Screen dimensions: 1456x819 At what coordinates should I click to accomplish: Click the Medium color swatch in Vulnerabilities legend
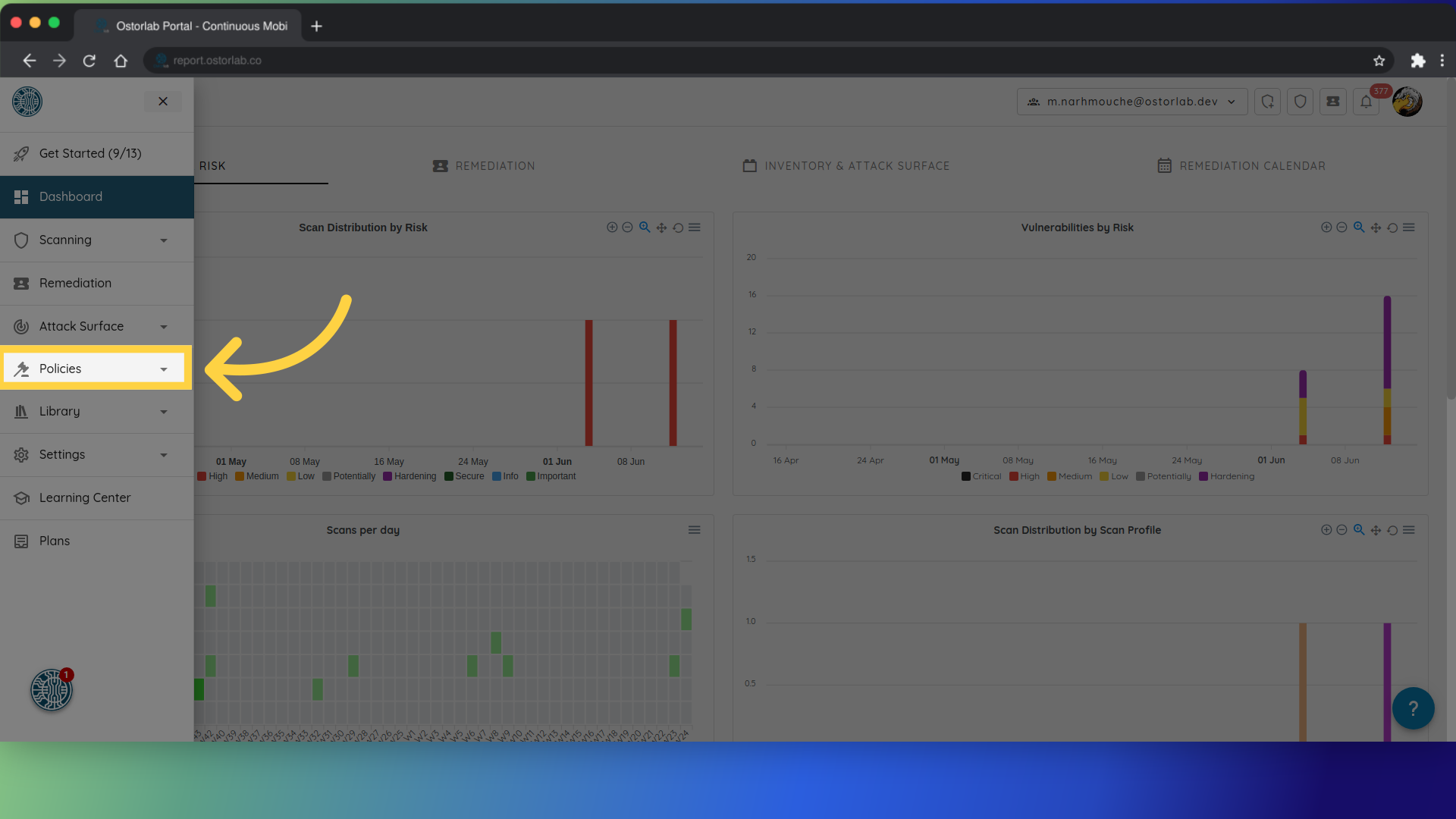(1052, 476)
